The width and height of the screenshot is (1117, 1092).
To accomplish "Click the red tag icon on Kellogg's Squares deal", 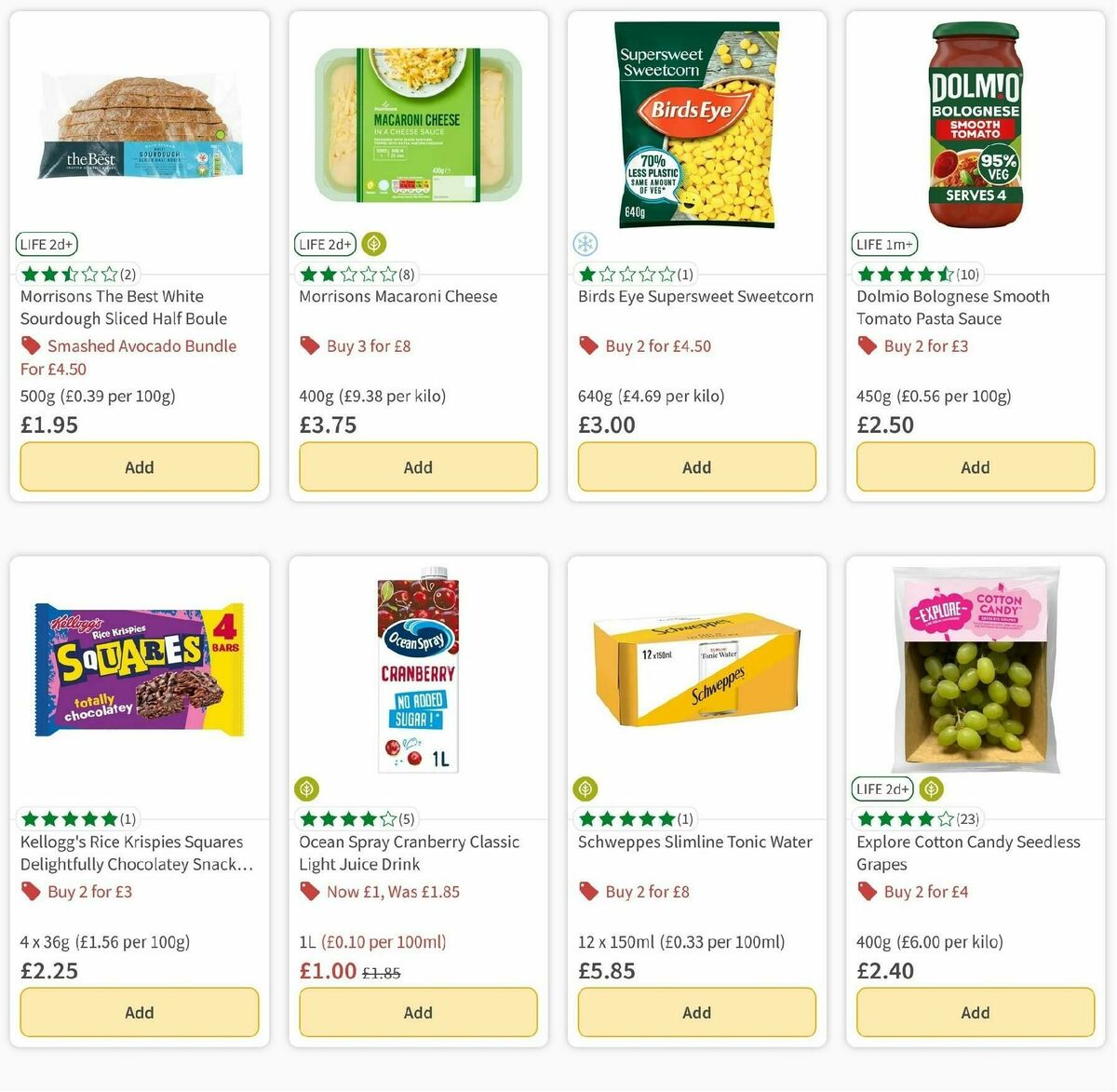I will click(x=30, y=891).
